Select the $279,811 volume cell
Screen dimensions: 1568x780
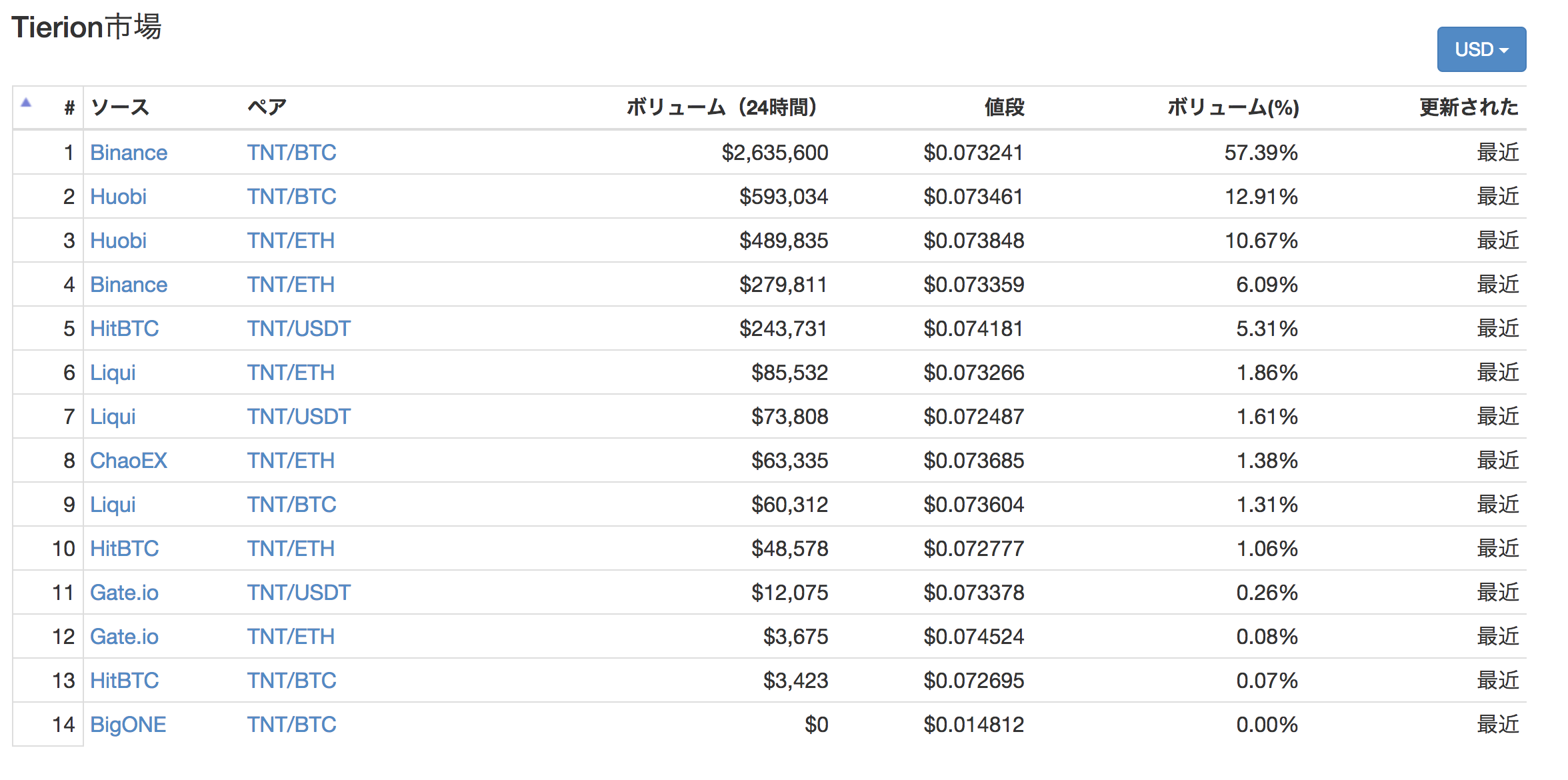point(783,285)
